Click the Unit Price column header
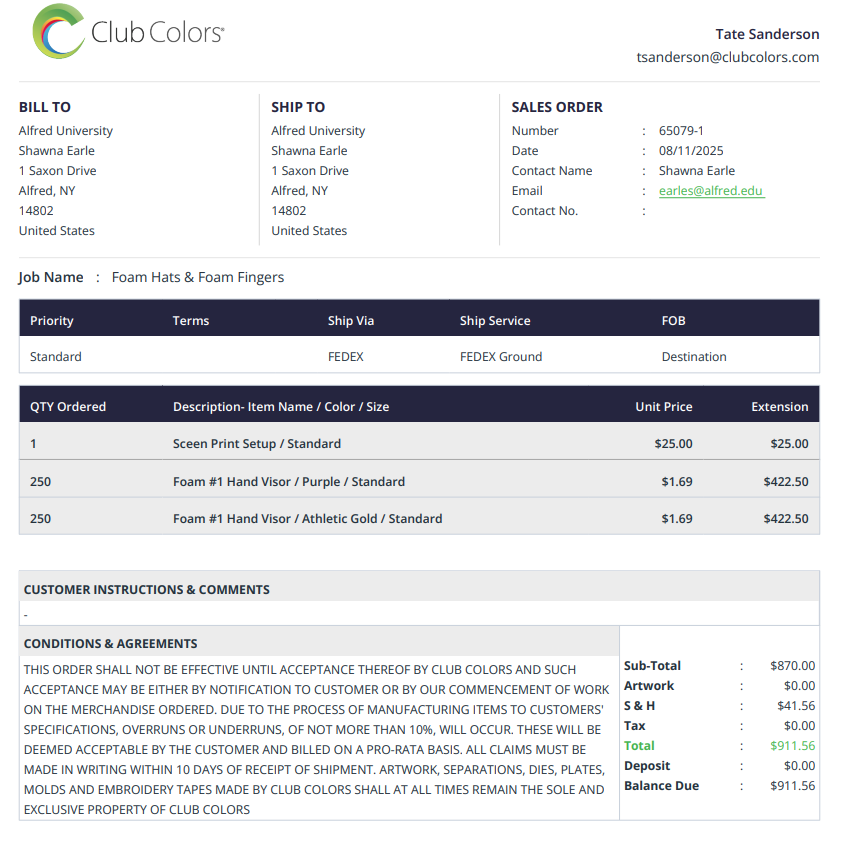Viewport: 842px width, 843px height. (663, 406)
